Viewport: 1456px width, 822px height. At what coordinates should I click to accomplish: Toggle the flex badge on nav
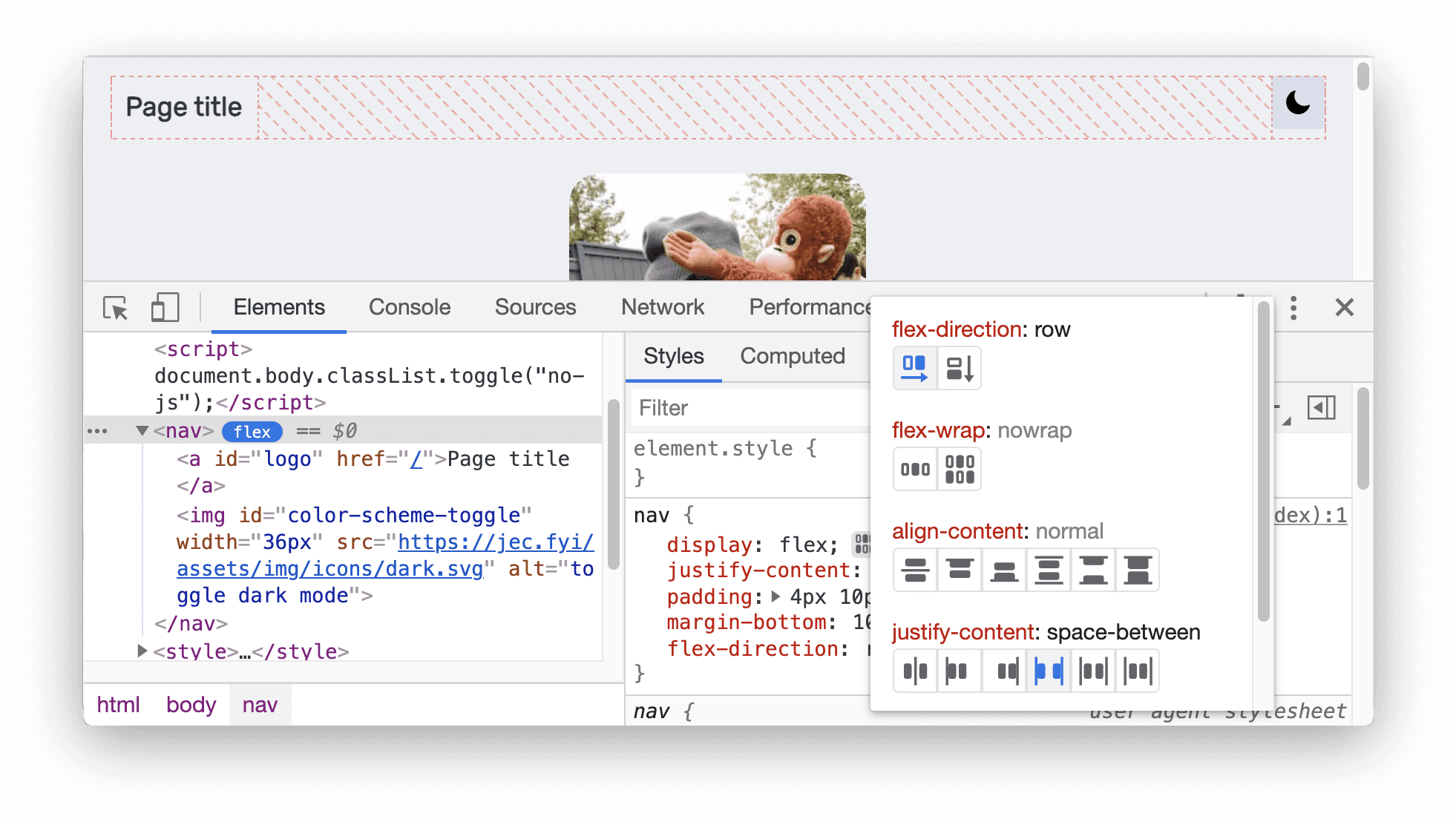point(250,431)
